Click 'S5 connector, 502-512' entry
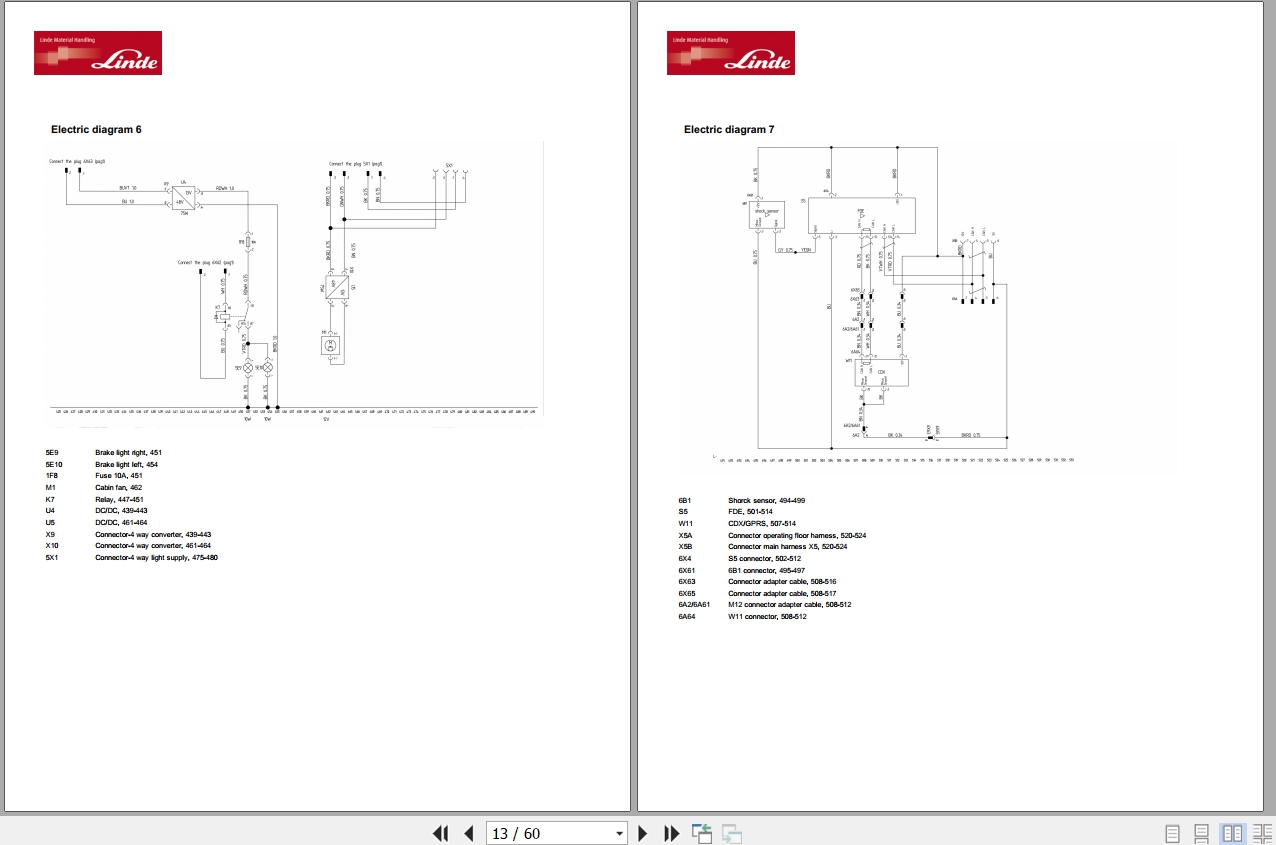The height and width of the screenshot is (845, 1276). tap(765, 558)
